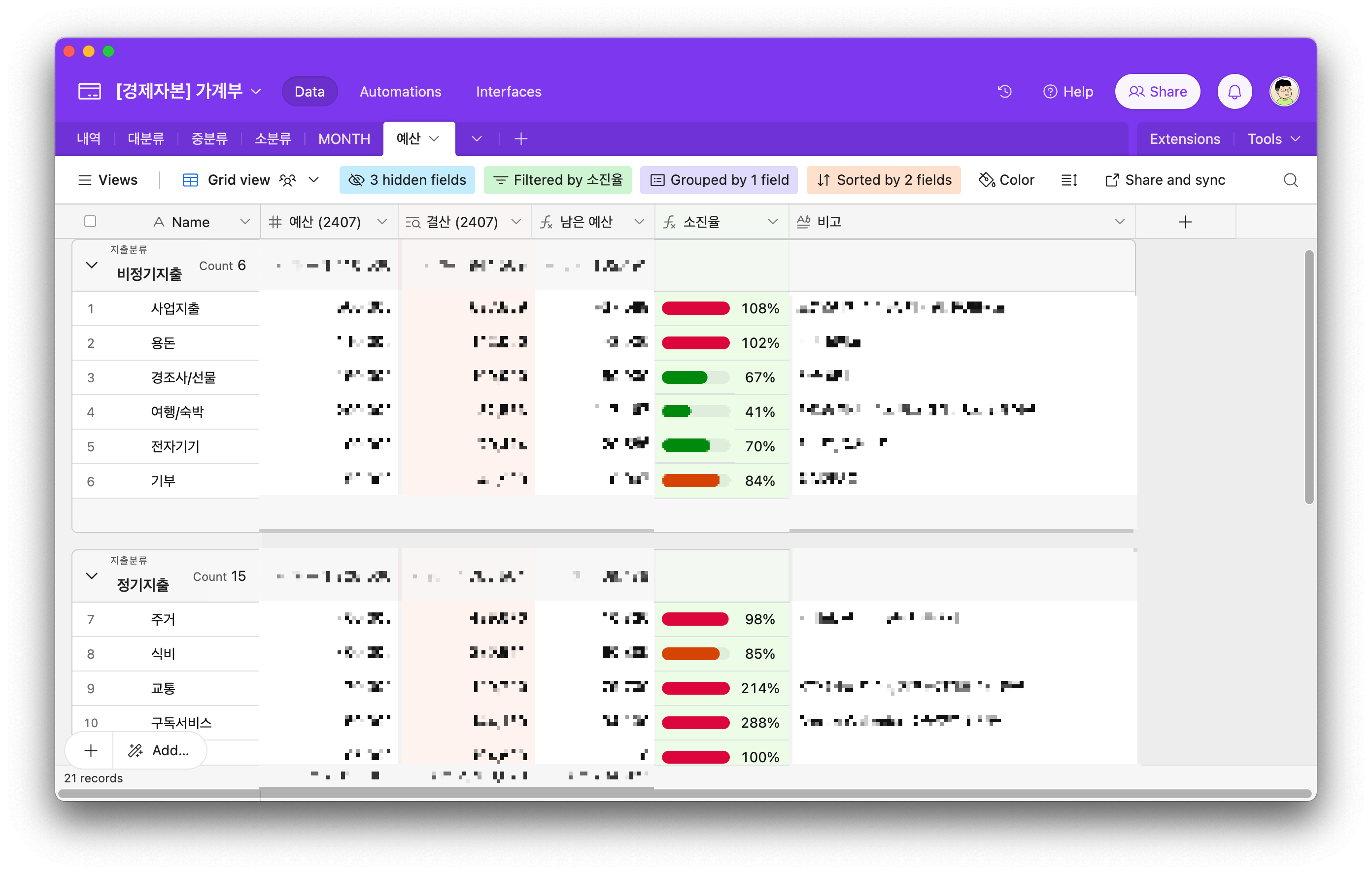Add a new field column plus
The width and height of the screenshot is (1372, 874).
(x=1185, y=222)
